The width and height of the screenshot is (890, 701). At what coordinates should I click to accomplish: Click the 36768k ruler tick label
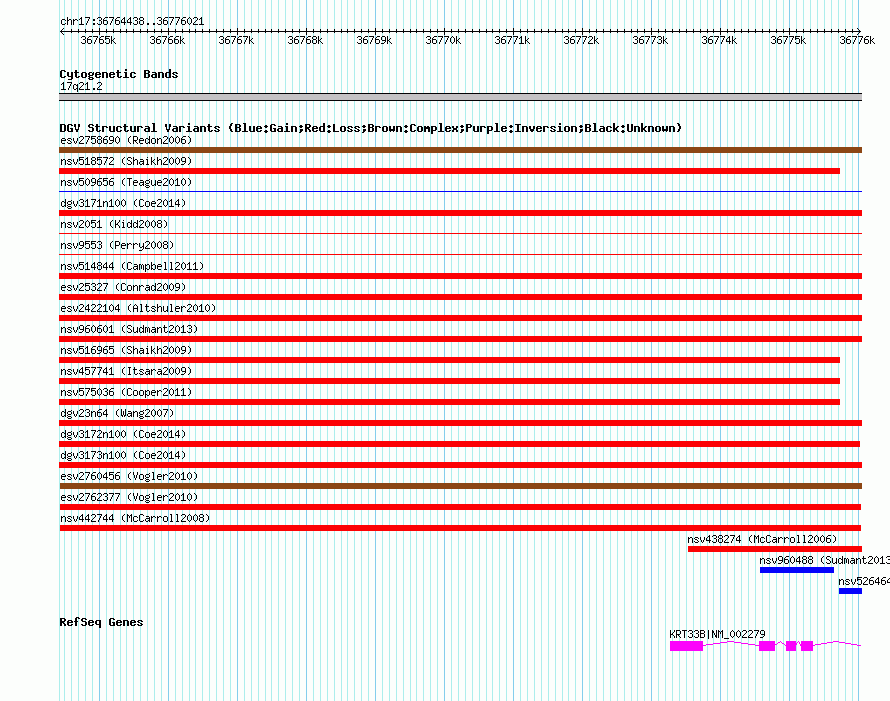[305, 40]
